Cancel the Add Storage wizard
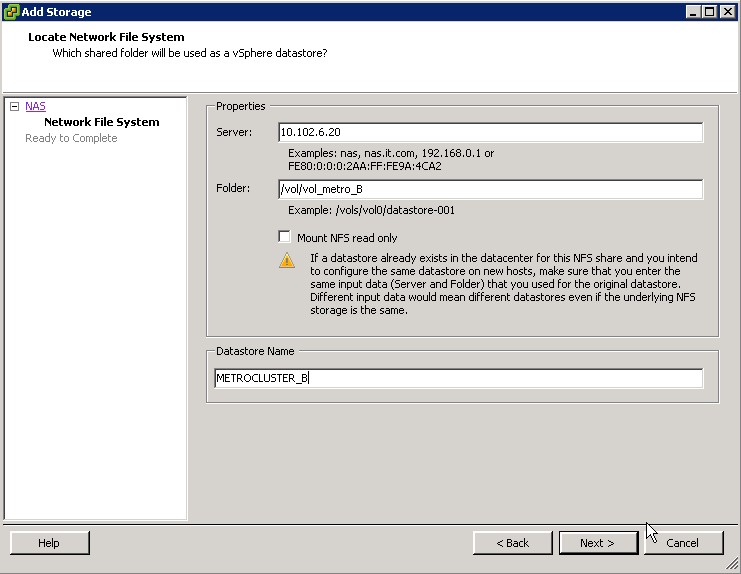The height and width of the screenshot is (574, 741). click(x=683, y=543)
